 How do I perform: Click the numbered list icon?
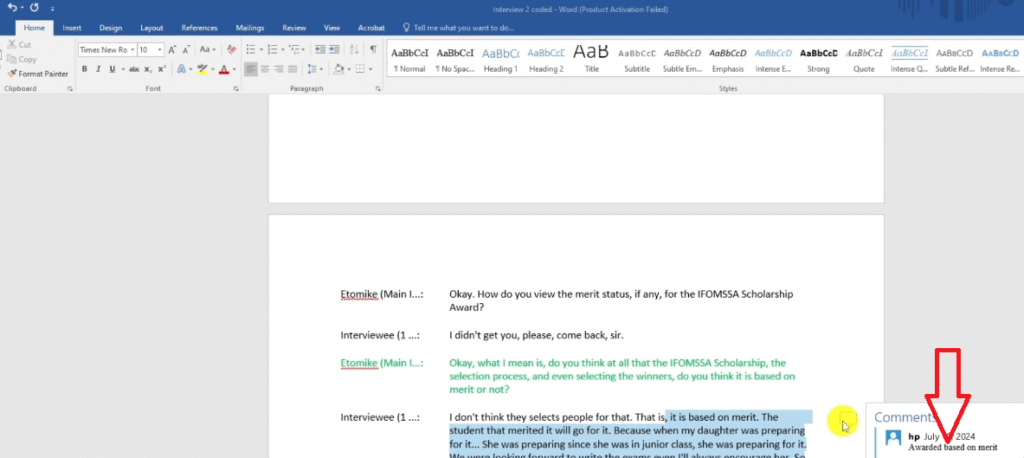click(272, 49)
